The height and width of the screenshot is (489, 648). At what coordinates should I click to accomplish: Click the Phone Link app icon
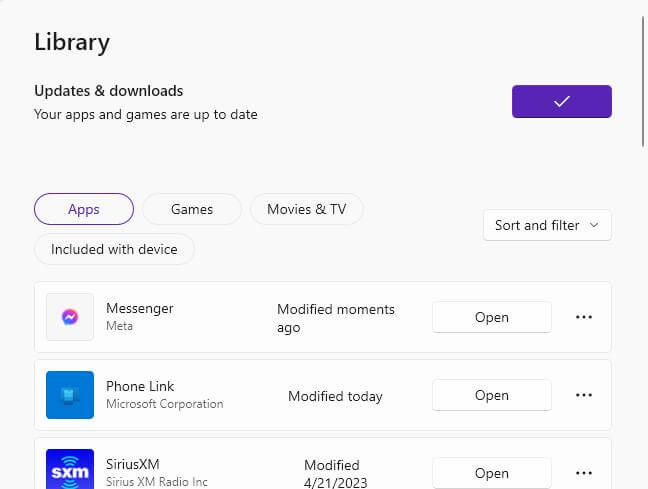[x=70, y=395]
